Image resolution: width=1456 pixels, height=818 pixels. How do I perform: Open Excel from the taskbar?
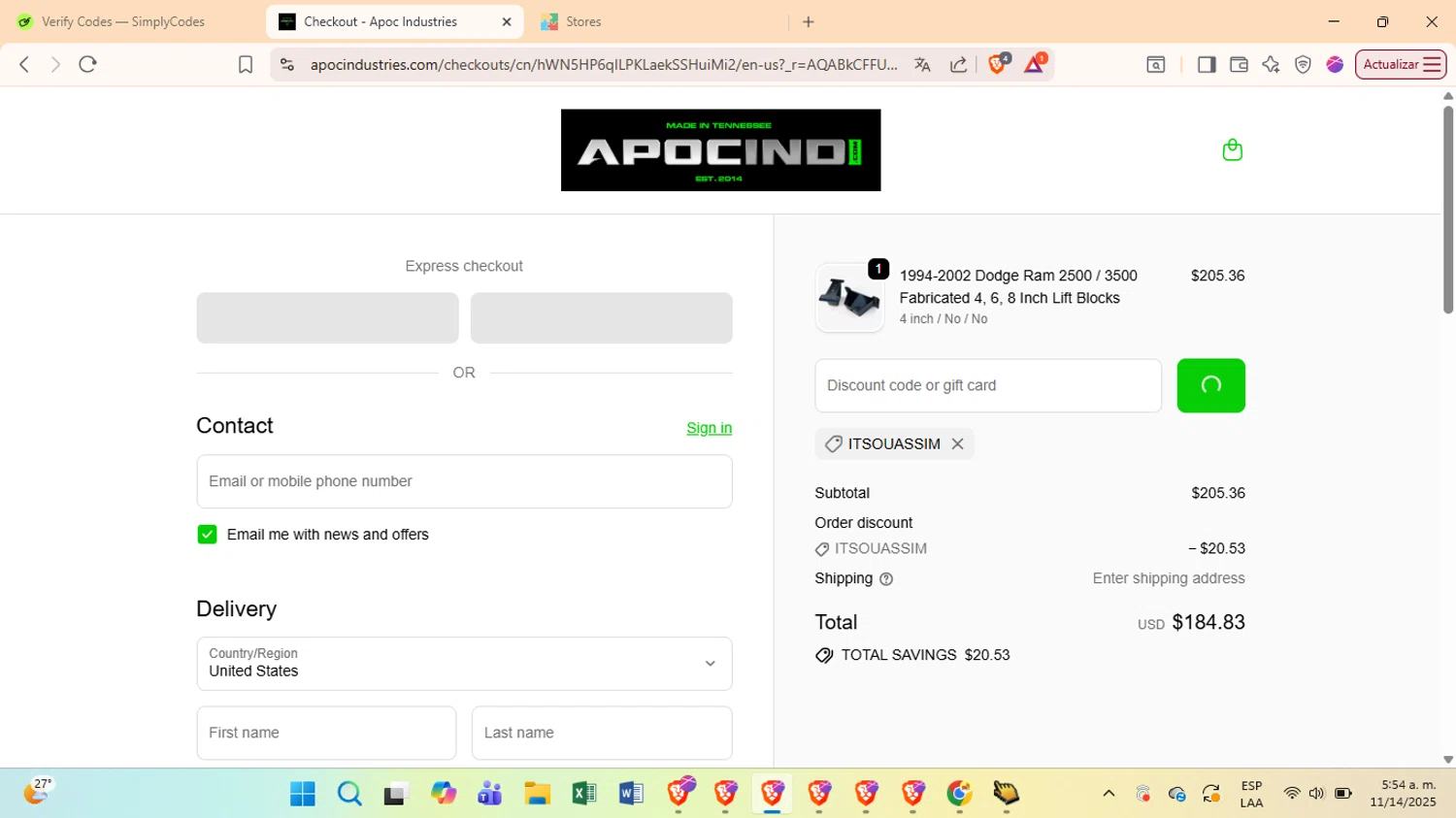583,794
